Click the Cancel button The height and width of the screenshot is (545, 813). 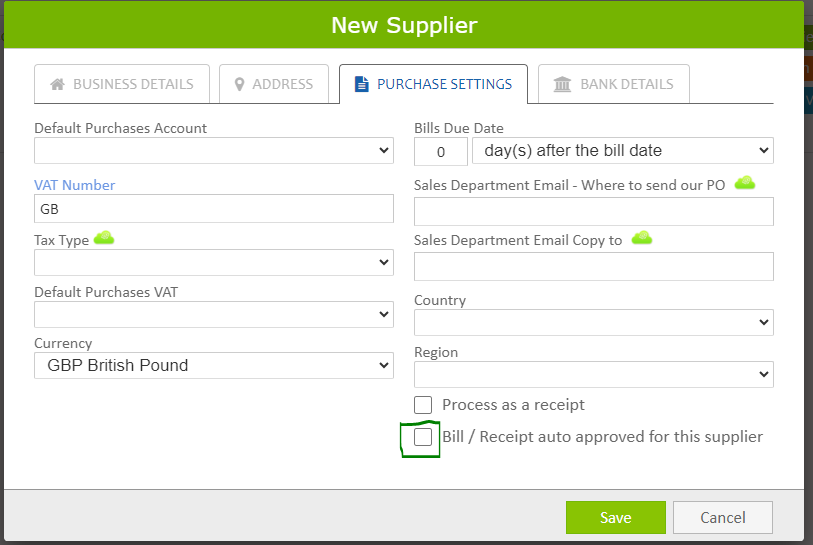click(722, 517)
